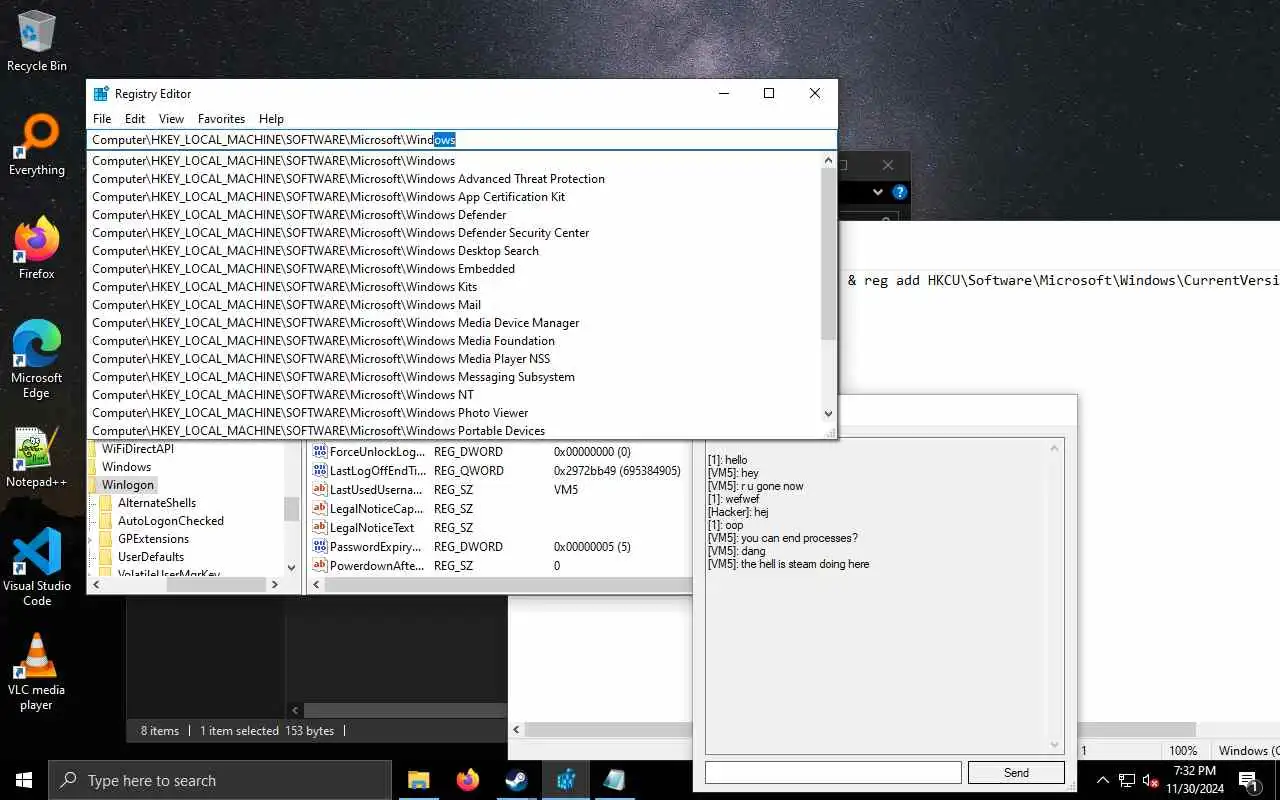Viewport: 1280px width, 800px height.
Task: Select the LastLogOffEndTime QWORD value icon
Action: pyautogui.click(x=320, y=471)
